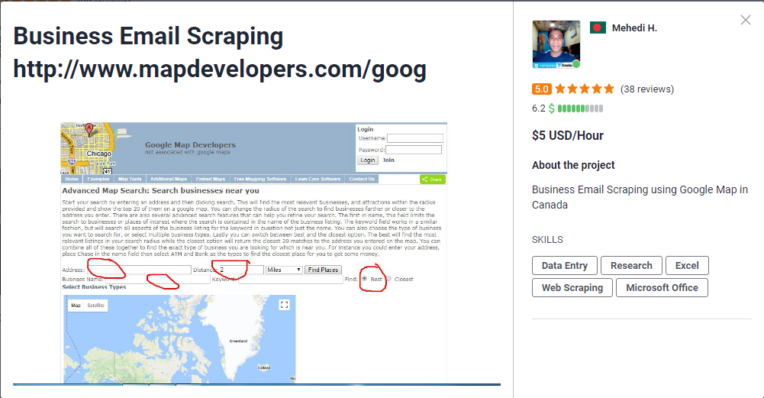764x398 pixels.
Task: Select the Excel skill tag
Action: pyautogui.click(x=687, y=265)
